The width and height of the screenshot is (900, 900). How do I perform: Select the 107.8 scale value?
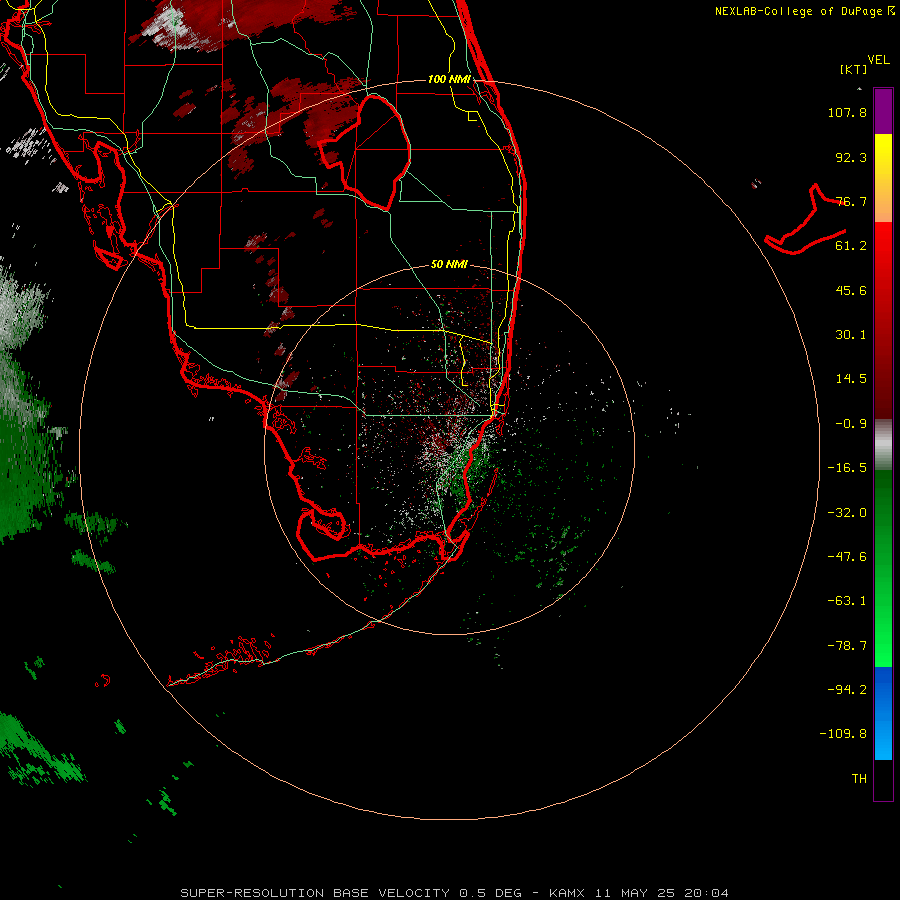point(847,112)
